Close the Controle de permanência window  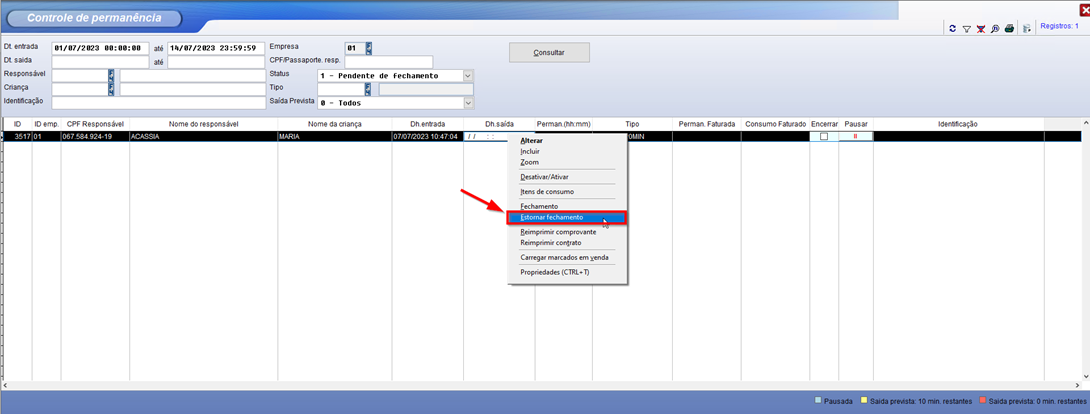click(x=1084, y=9)
